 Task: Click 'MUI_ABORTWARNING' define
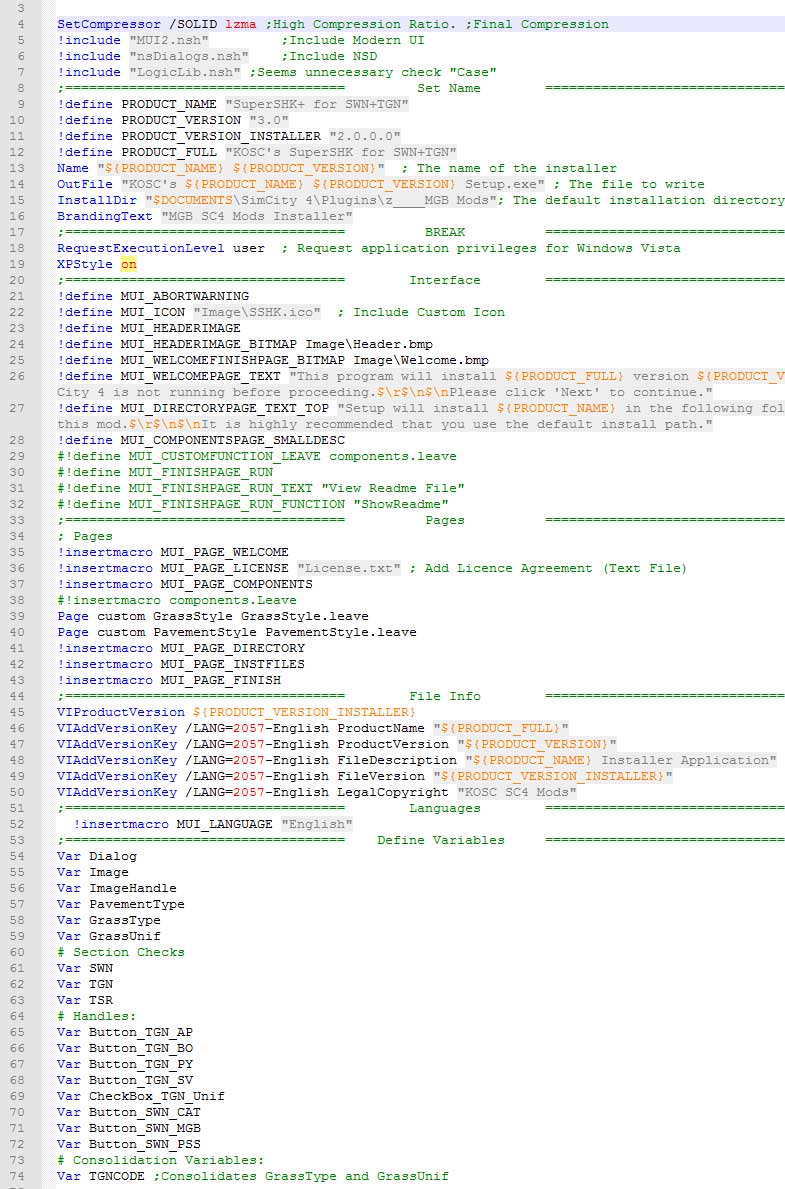coord(184,296)
